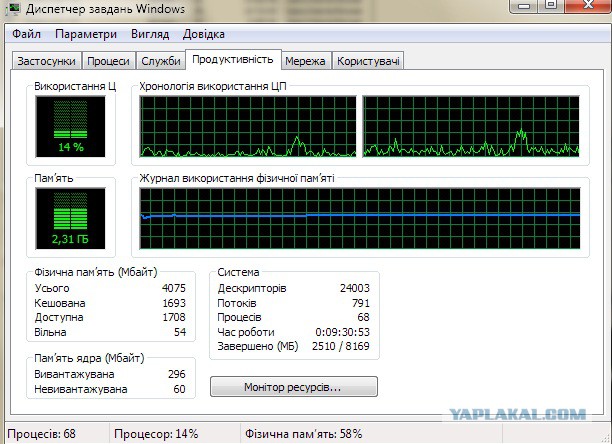Click the Фізична пам'ять (Мбайт) group label
Screen dimensions: 612x444
pyautogui.click(x=96, y=272)
